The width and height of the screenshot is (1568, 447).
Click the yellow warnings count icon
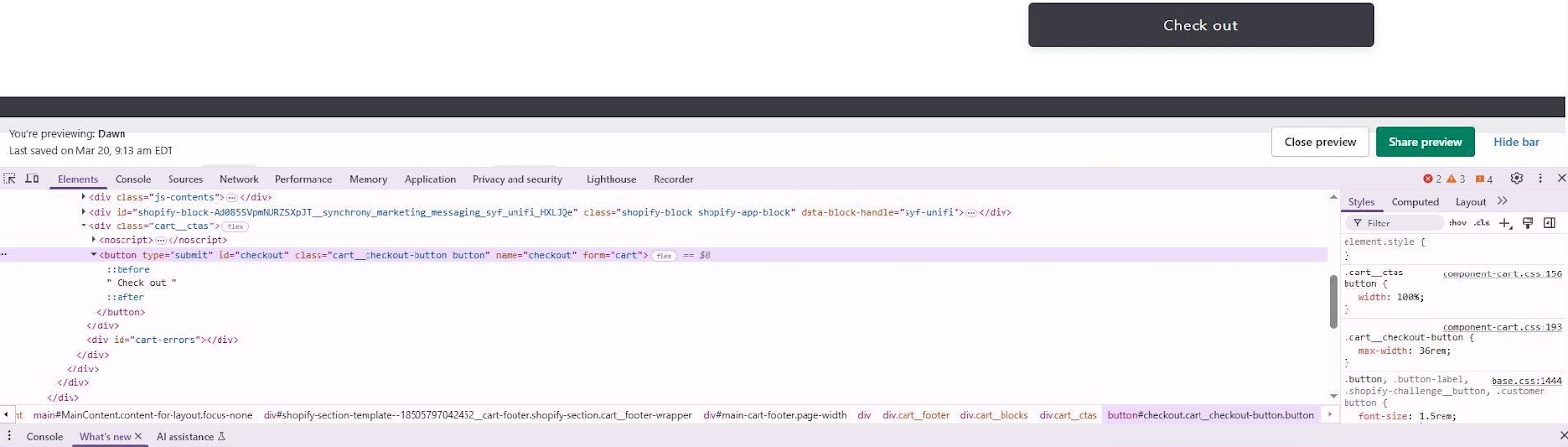pos(1455,179)
